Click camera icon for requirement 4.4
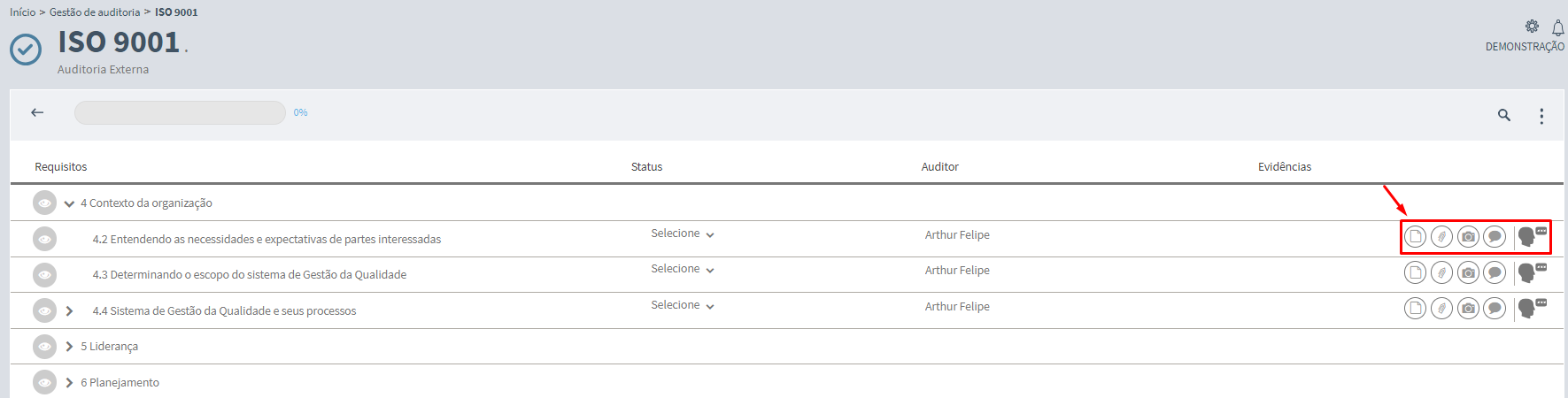This screenshot has height=398, width=1568. click(x=1468, y=308)
